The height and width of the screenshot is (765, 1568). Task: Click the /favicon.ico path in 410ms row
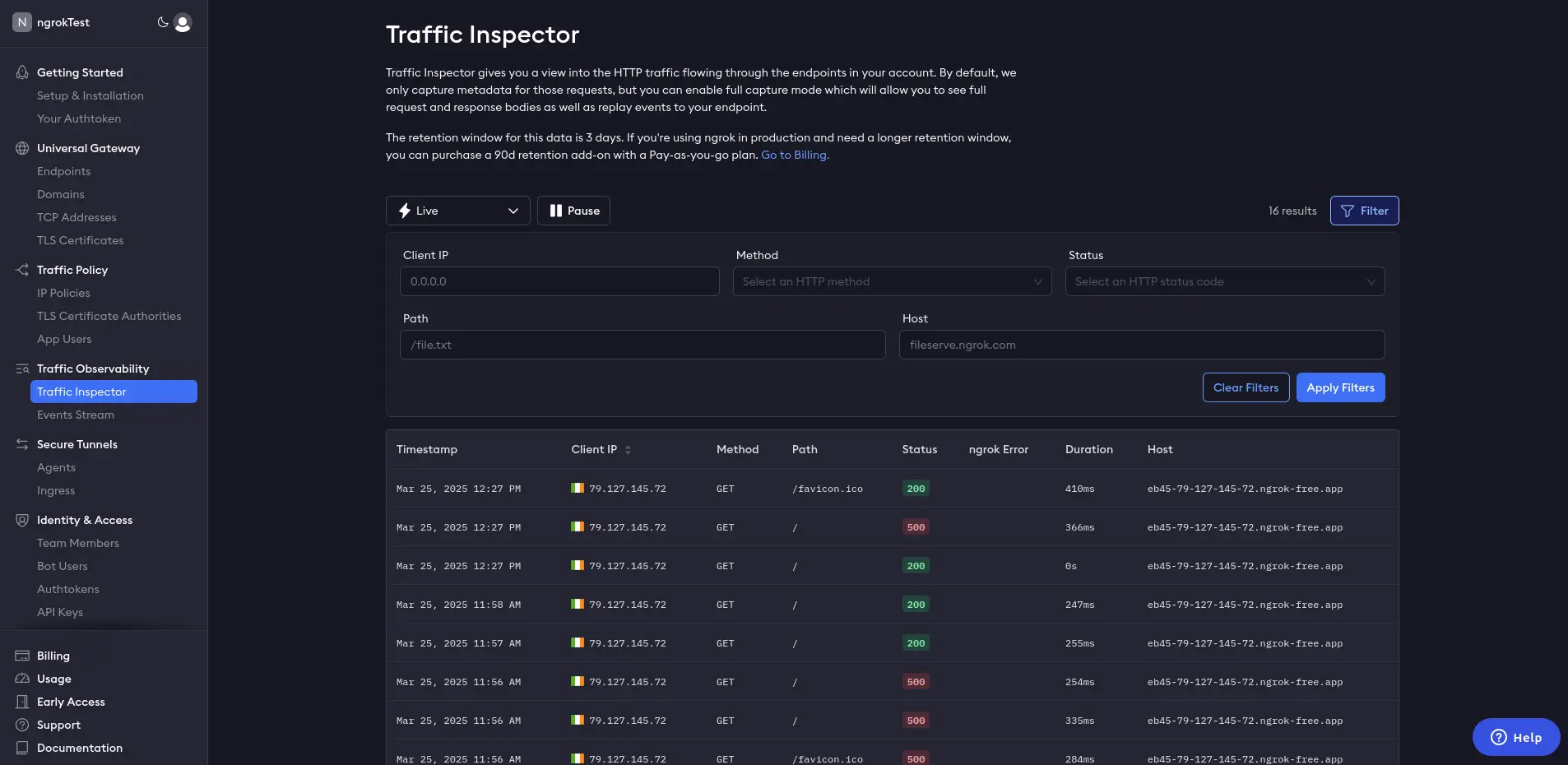(x=828, y=489)
